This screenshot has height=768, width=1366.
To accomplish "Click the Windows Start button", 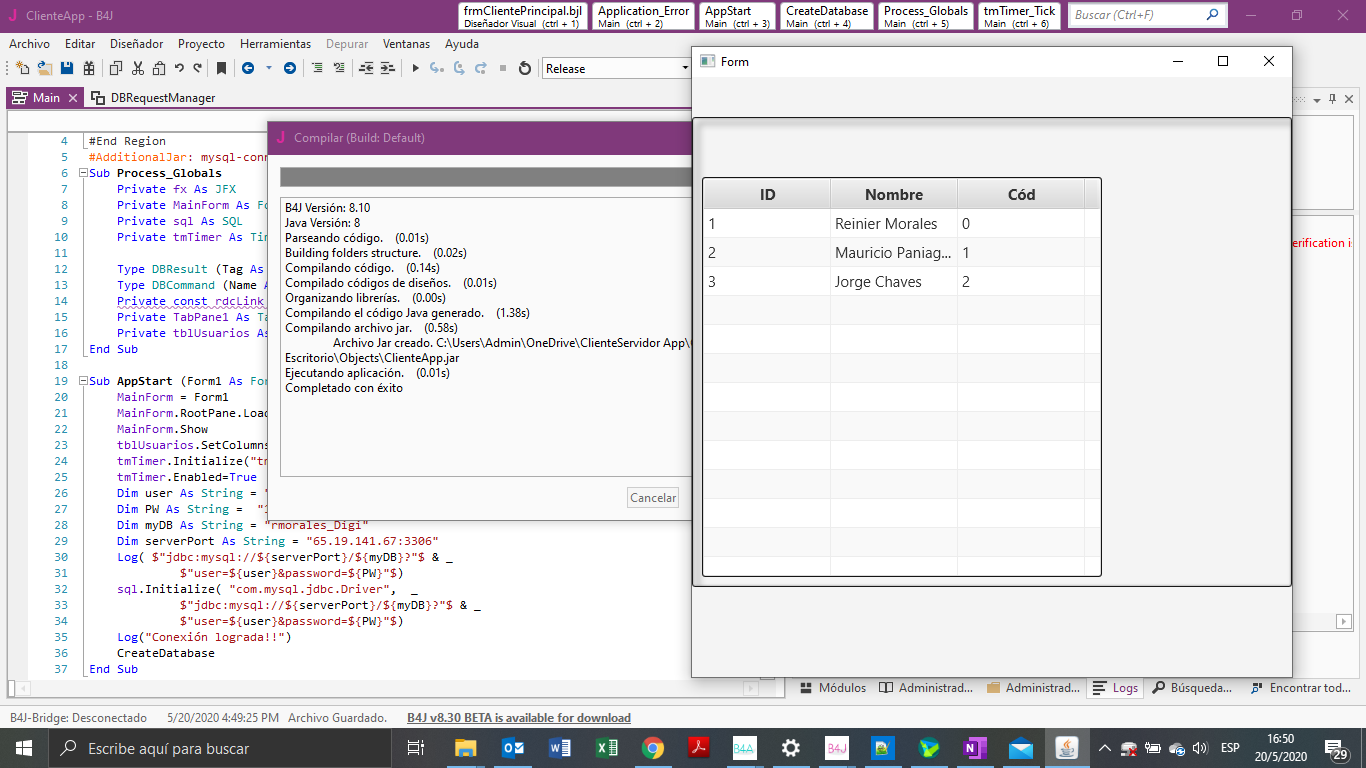I will tap(23, 747).
